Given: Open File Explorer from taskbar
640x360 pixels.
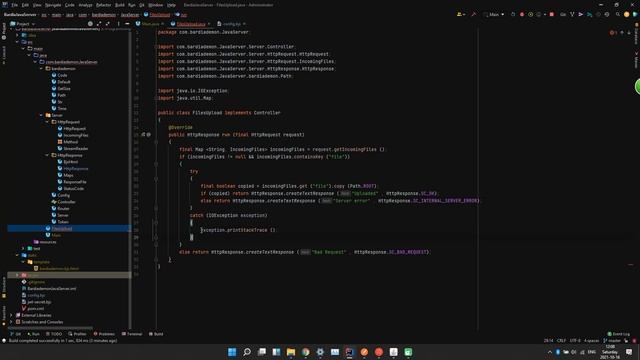Looking at the screenshot, I should [291, 352].
